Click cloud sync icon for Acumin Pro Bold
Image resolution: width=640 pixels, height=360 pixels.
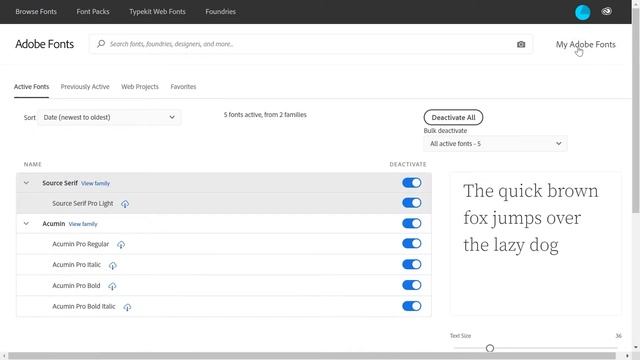112,286
